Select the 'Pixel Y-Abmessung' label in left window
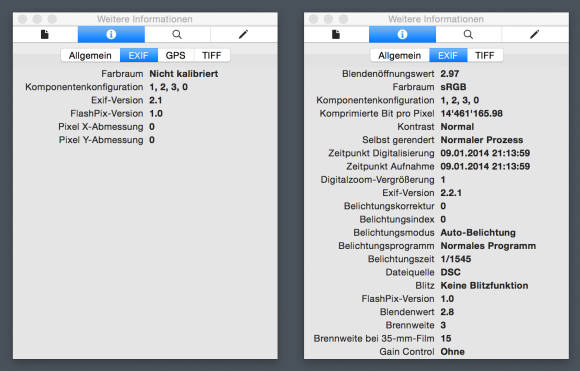The image size is (580, 371). (101, 140)
